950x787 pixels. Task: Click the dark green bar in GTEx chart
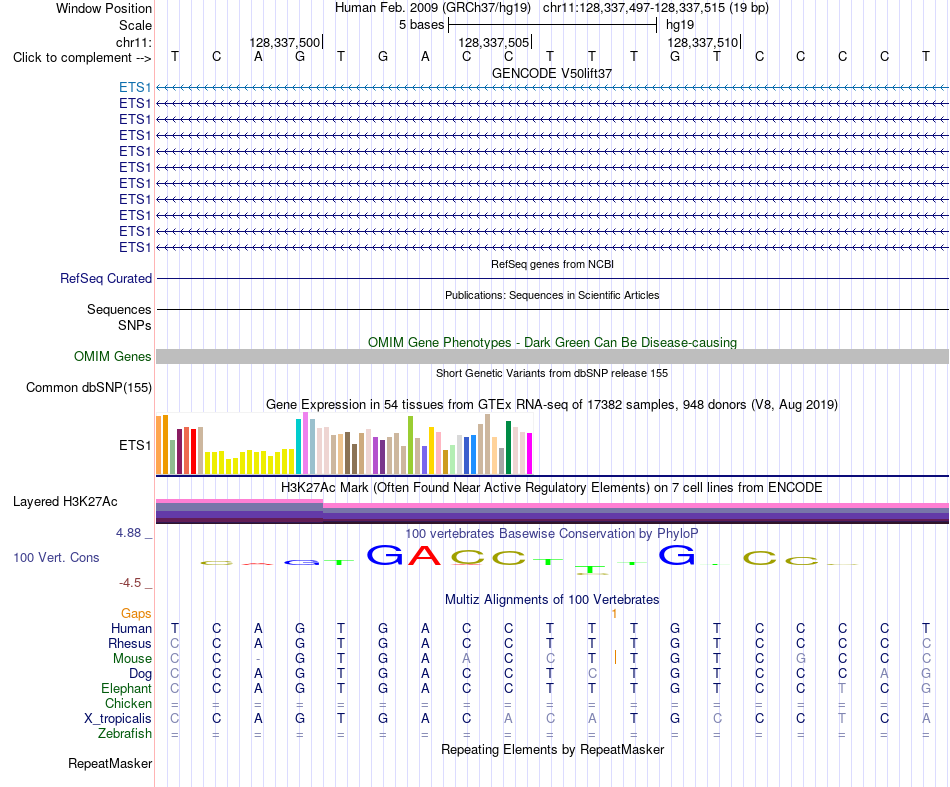pos(508,447)
